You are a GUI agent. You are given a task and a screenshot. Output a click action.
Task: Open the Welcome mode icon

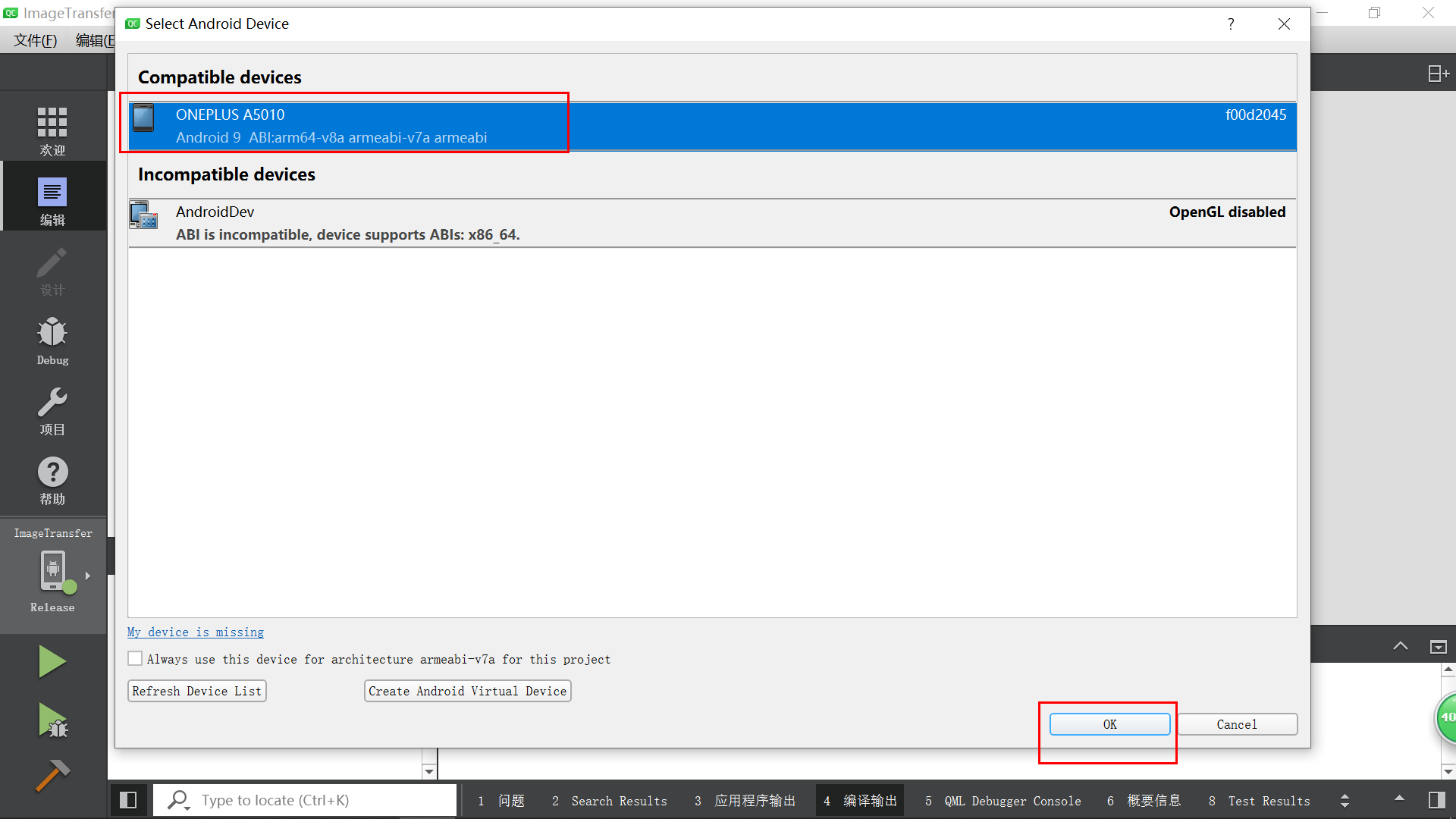click(52, 130)
